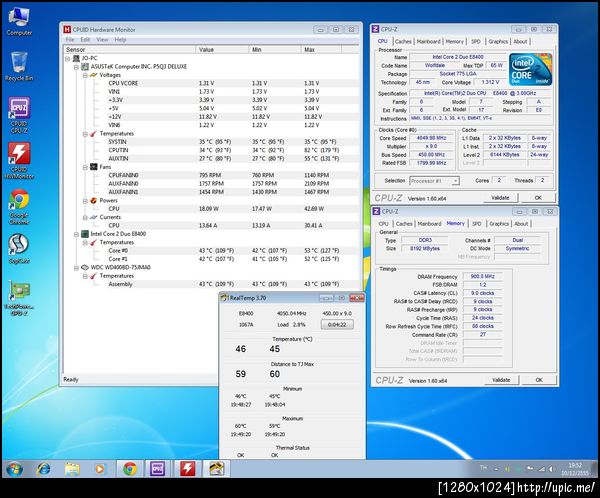The image size is (600, 498).
Task: Open the SPD tab in top CPU-Z
Action: 476,41
